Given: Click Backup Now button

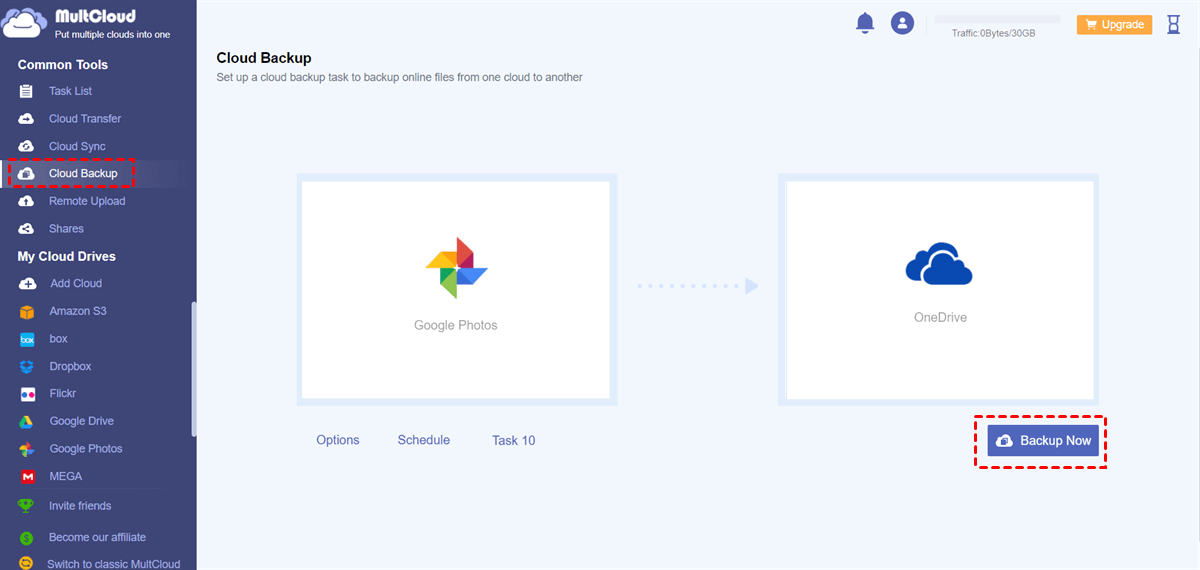Looking at the screenshot, I should 1043,441.
